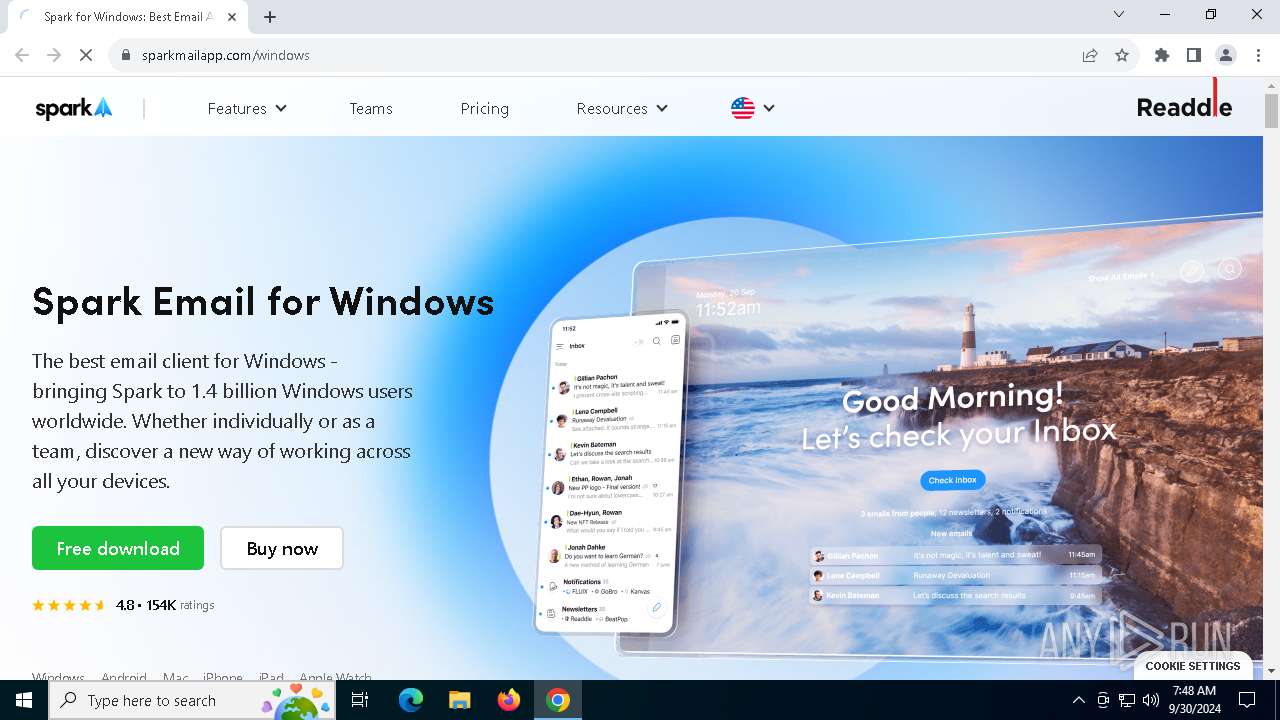1280x720 pixels.
Task: Open a new Chrome tab
Action: click(270, 17)
